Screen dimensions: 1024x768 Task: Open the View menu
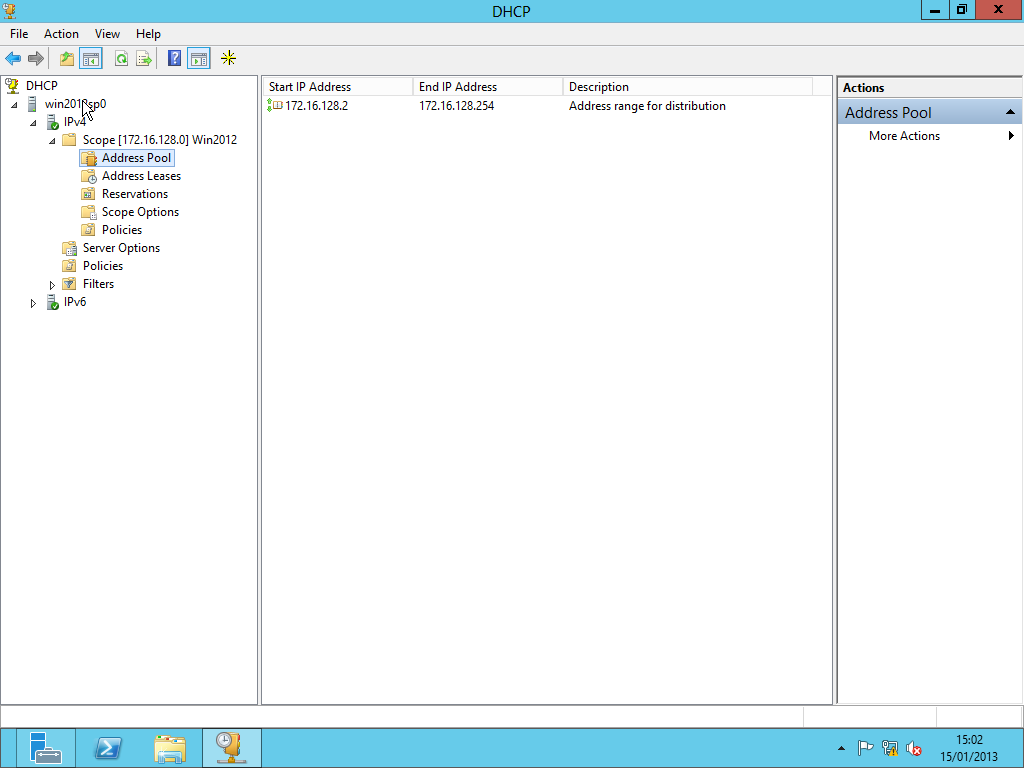pyautogui.click(x=107, y=34)
